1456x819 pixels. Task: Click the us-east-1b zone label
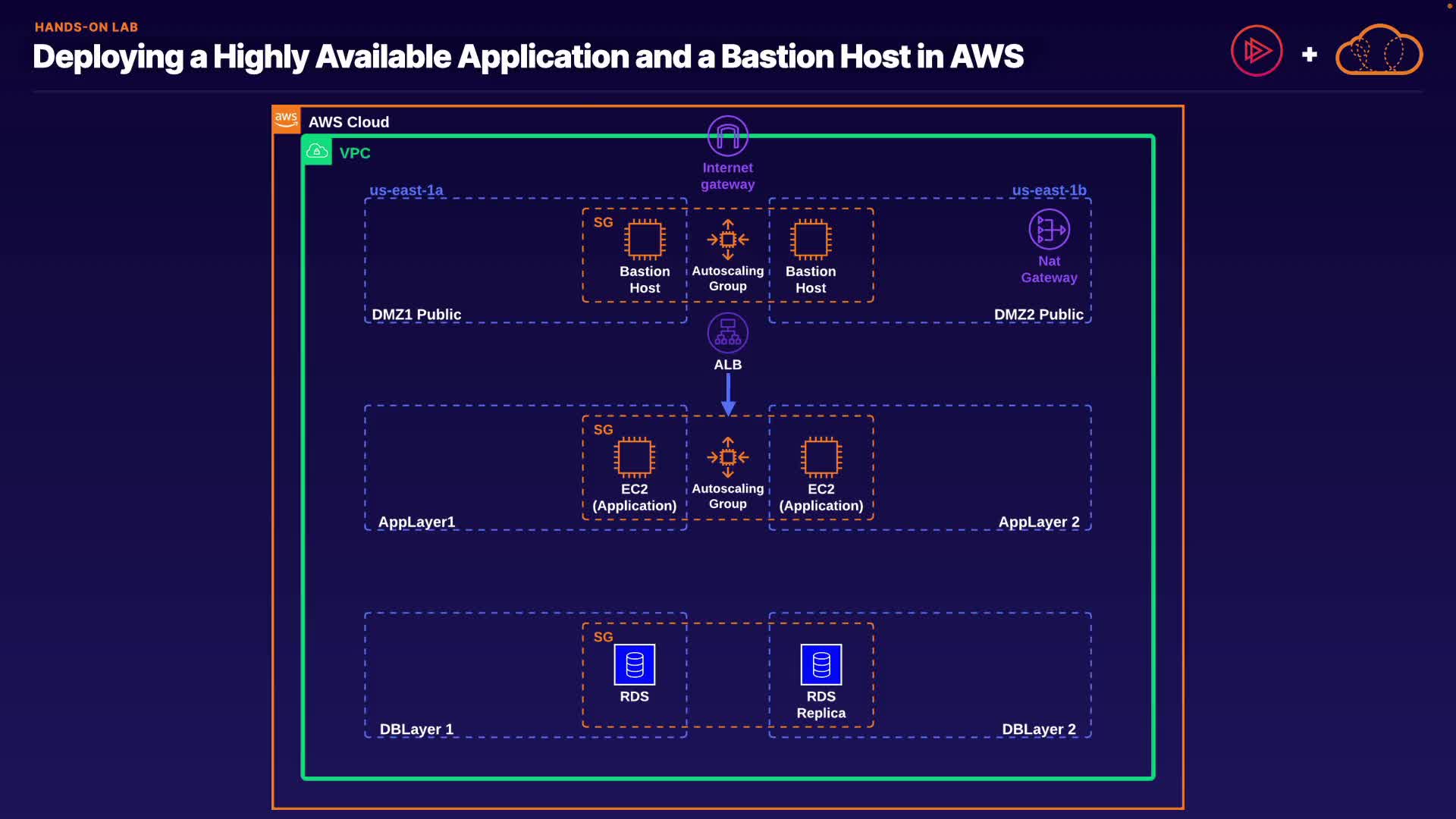1049,190
